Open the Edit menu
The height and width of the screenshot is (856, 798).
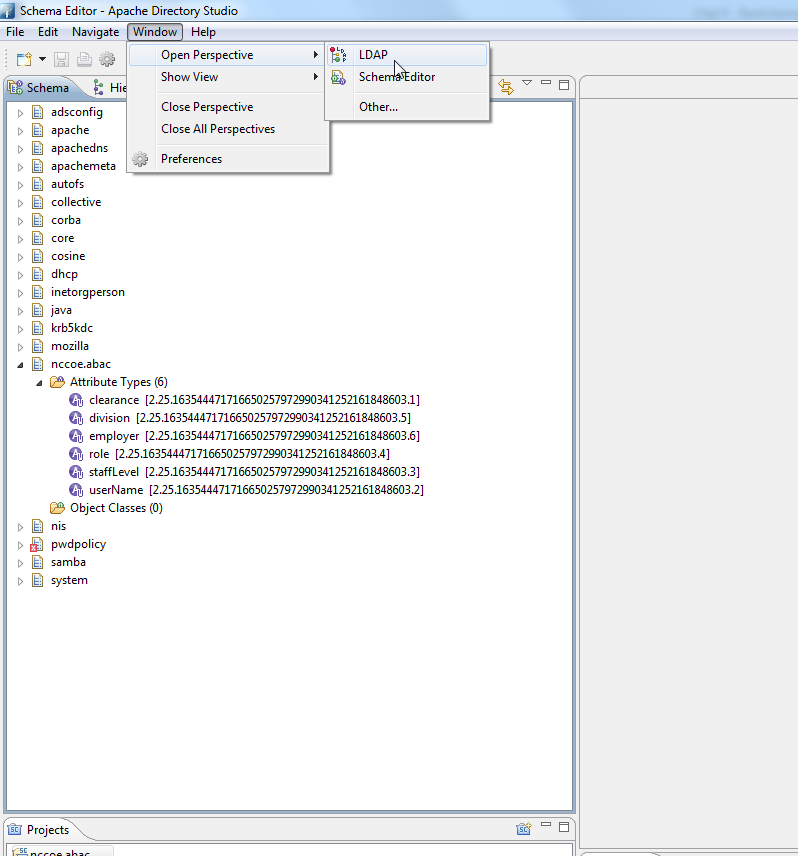[47, 32]
